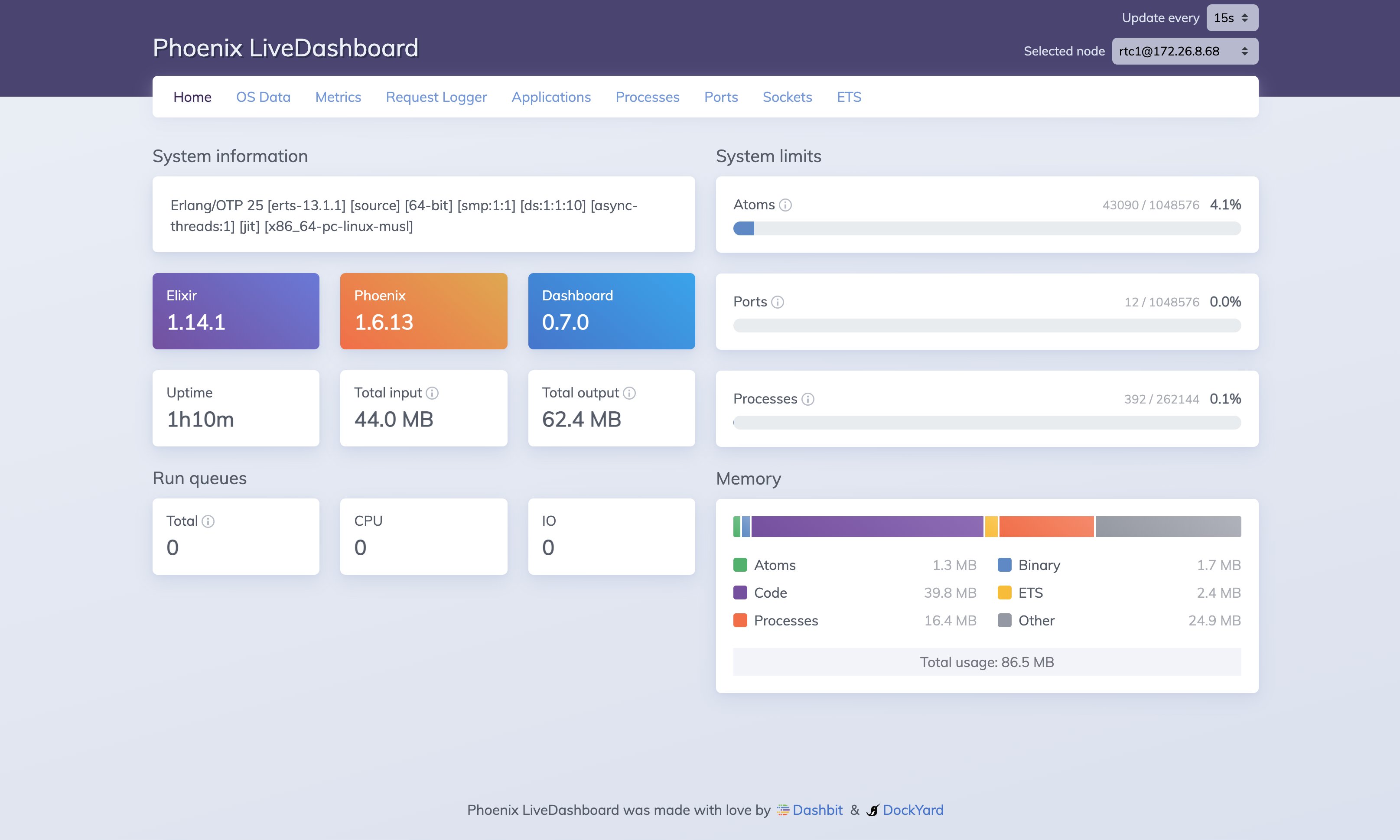Click the Total input info icon
The height and width of the screenshot is (840, 1400).
[432, 393]
